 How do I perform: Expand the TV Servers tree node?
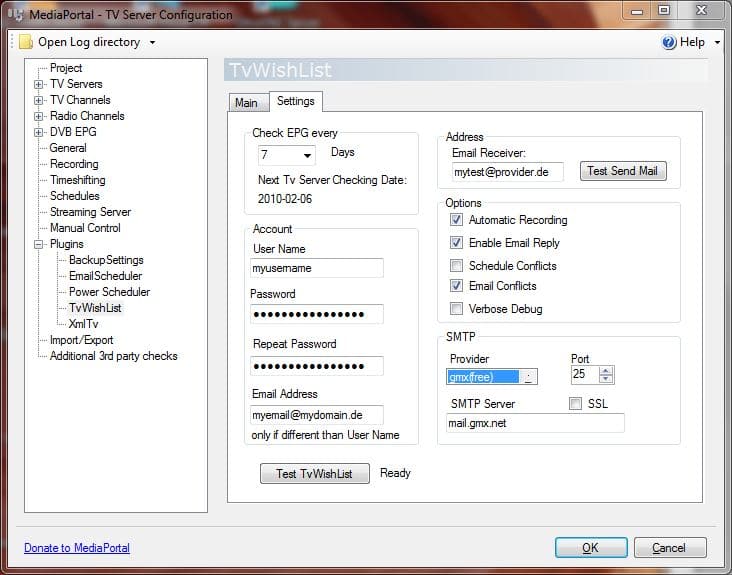tap(39, 84)
